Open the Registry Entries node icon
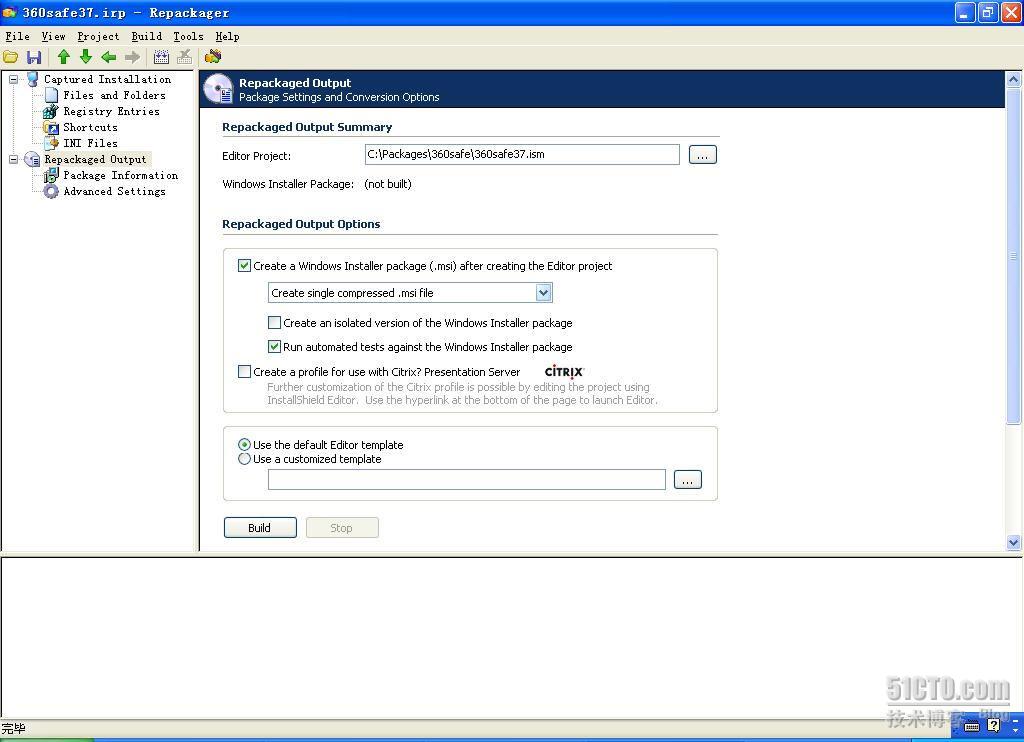This screenshot has width=1024, height=742. (51, 111)
